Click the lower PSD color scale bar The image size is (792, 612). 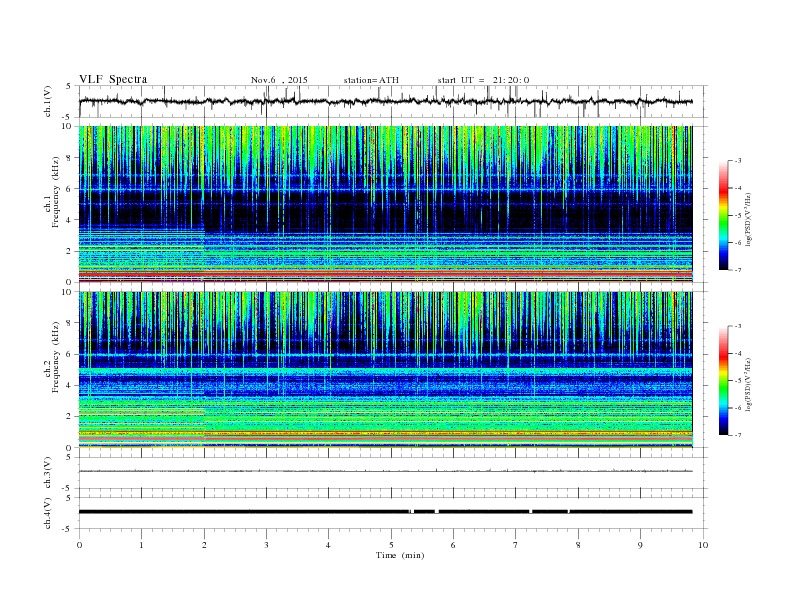tap(724, 381)
